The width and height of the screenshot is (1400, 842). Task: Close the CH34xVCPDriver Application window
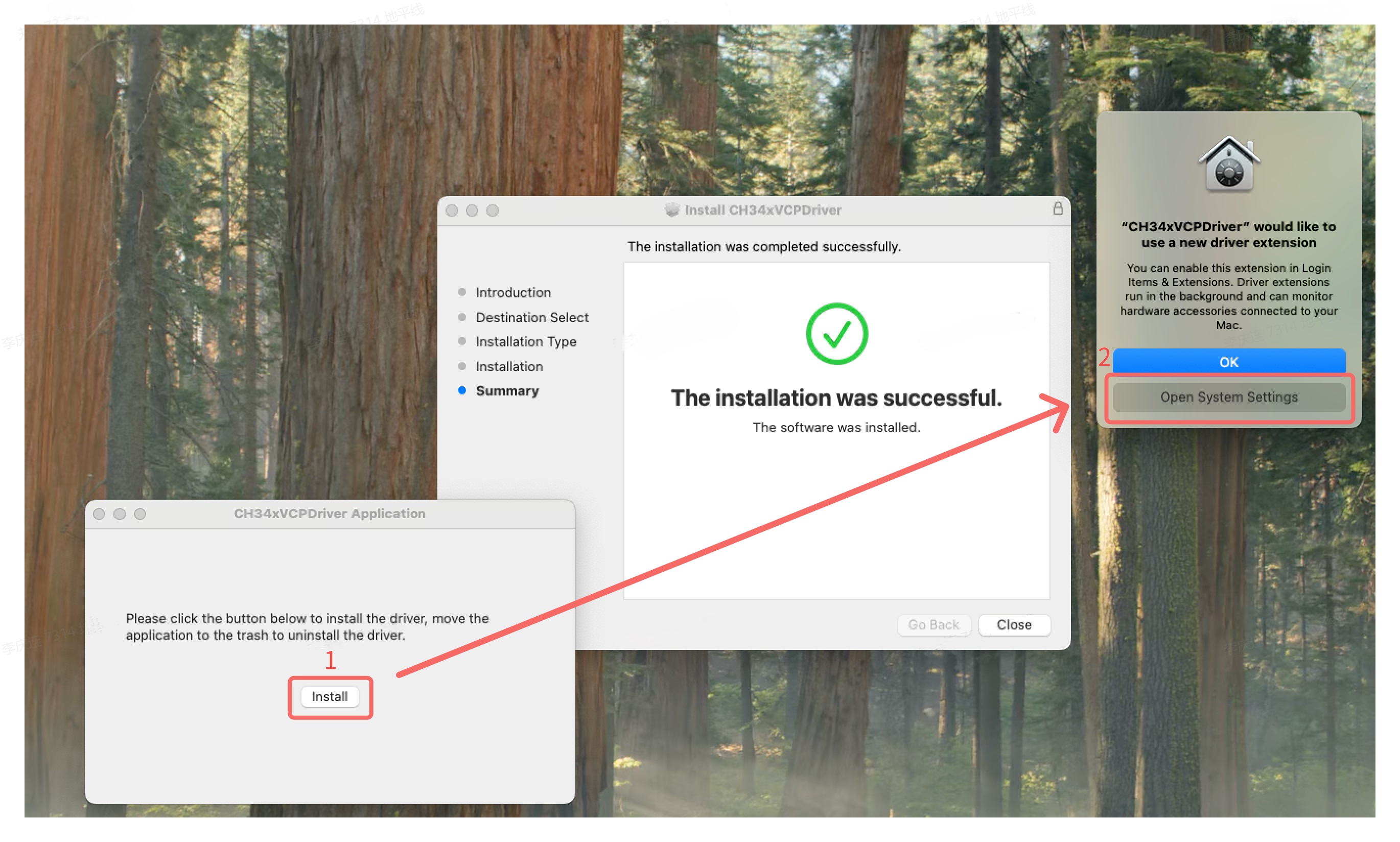coord(99,514)
